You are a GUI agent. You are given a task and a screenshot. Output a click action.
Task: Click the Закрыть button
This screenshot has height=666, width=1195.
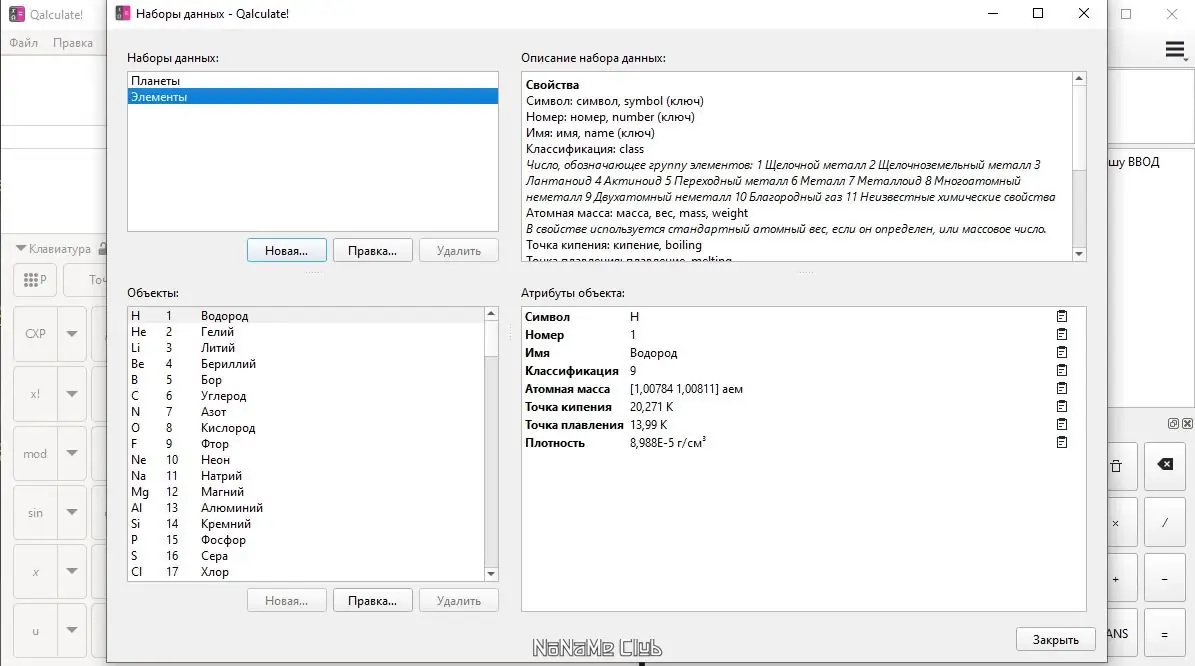tap(1056, 639)
